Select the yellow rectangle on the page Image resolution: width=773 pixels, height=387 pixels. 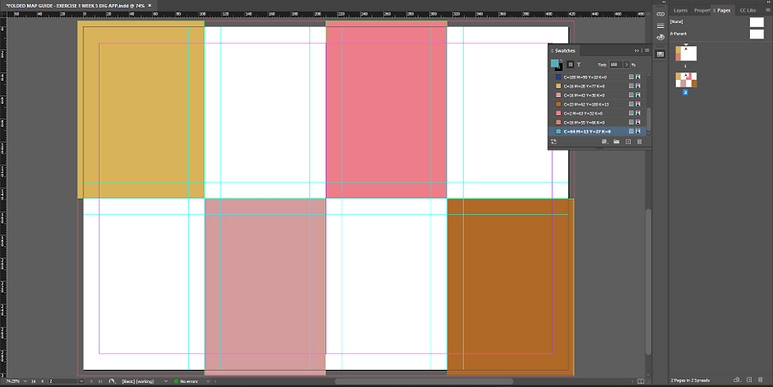click(141, 109)
